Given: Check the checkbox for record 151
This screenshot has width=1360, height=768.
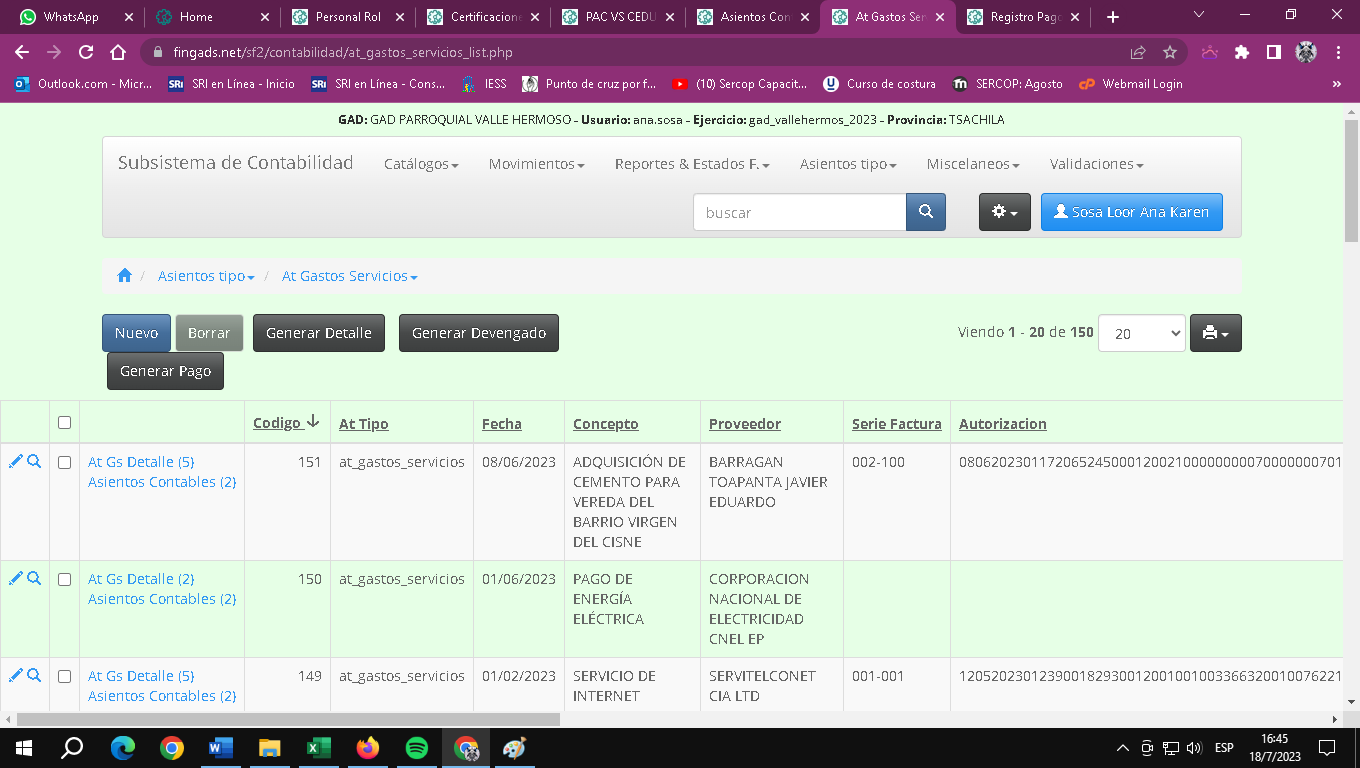Looking at the screenshot, I should pos(64,462).
